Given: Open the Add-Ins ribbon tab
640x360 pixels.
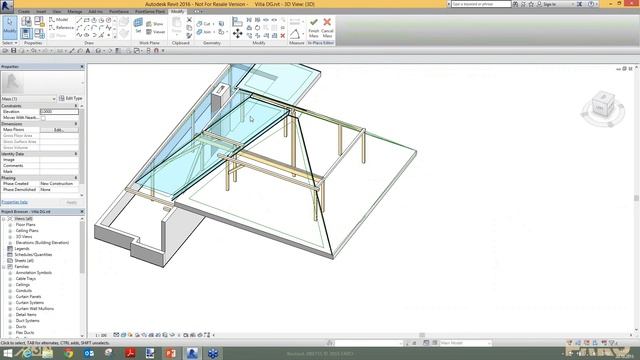Looking at the screenshot, I should [96, 11].
